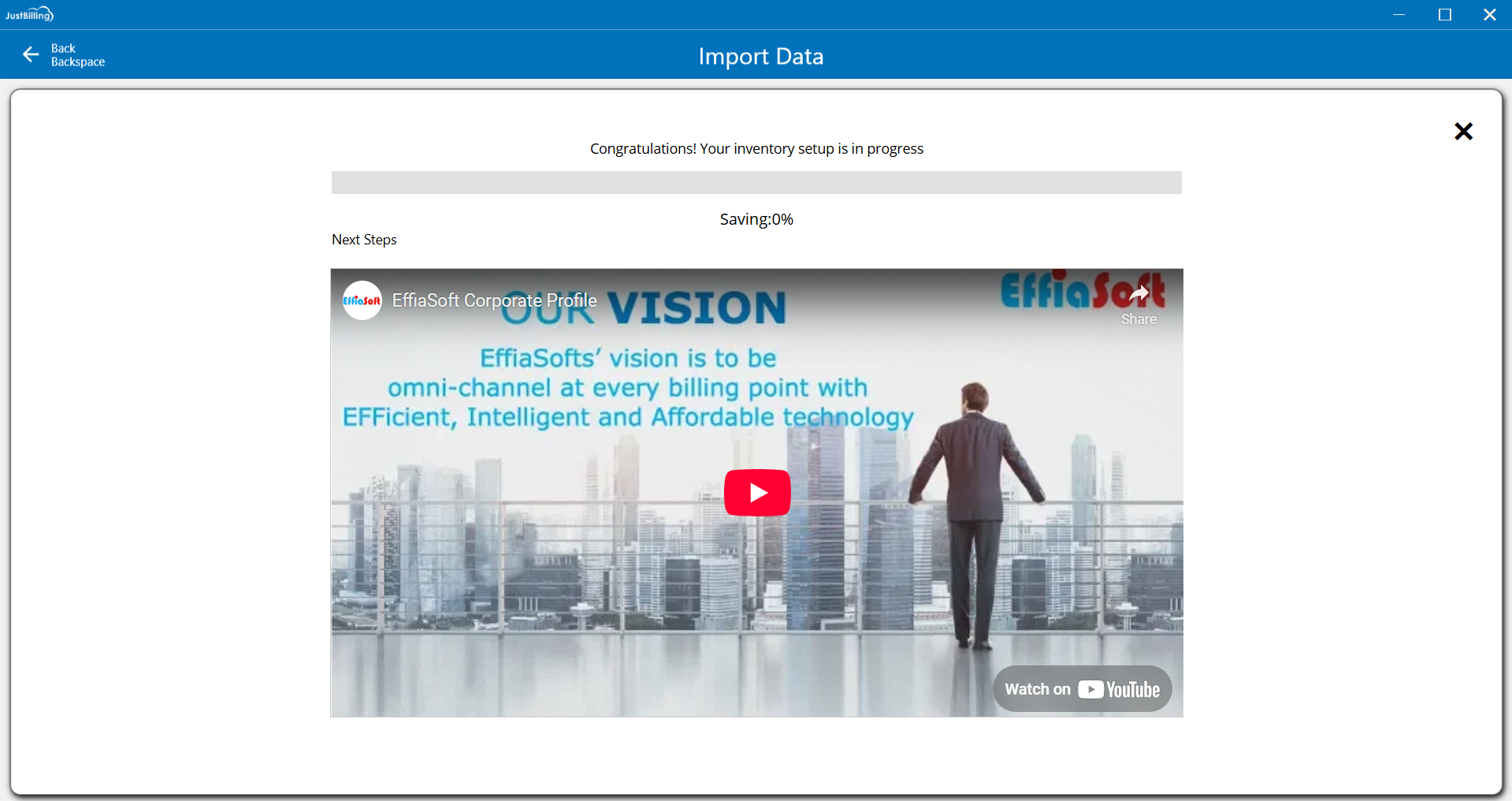Click the Import Data page title

760,56
